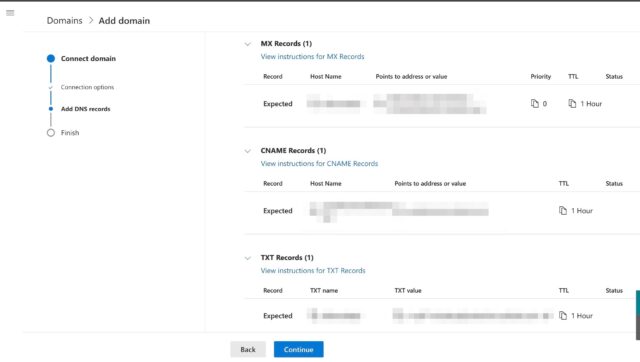Click the Back button
The height and width of the screenshot is (362, 640).
tap(248, 349)
